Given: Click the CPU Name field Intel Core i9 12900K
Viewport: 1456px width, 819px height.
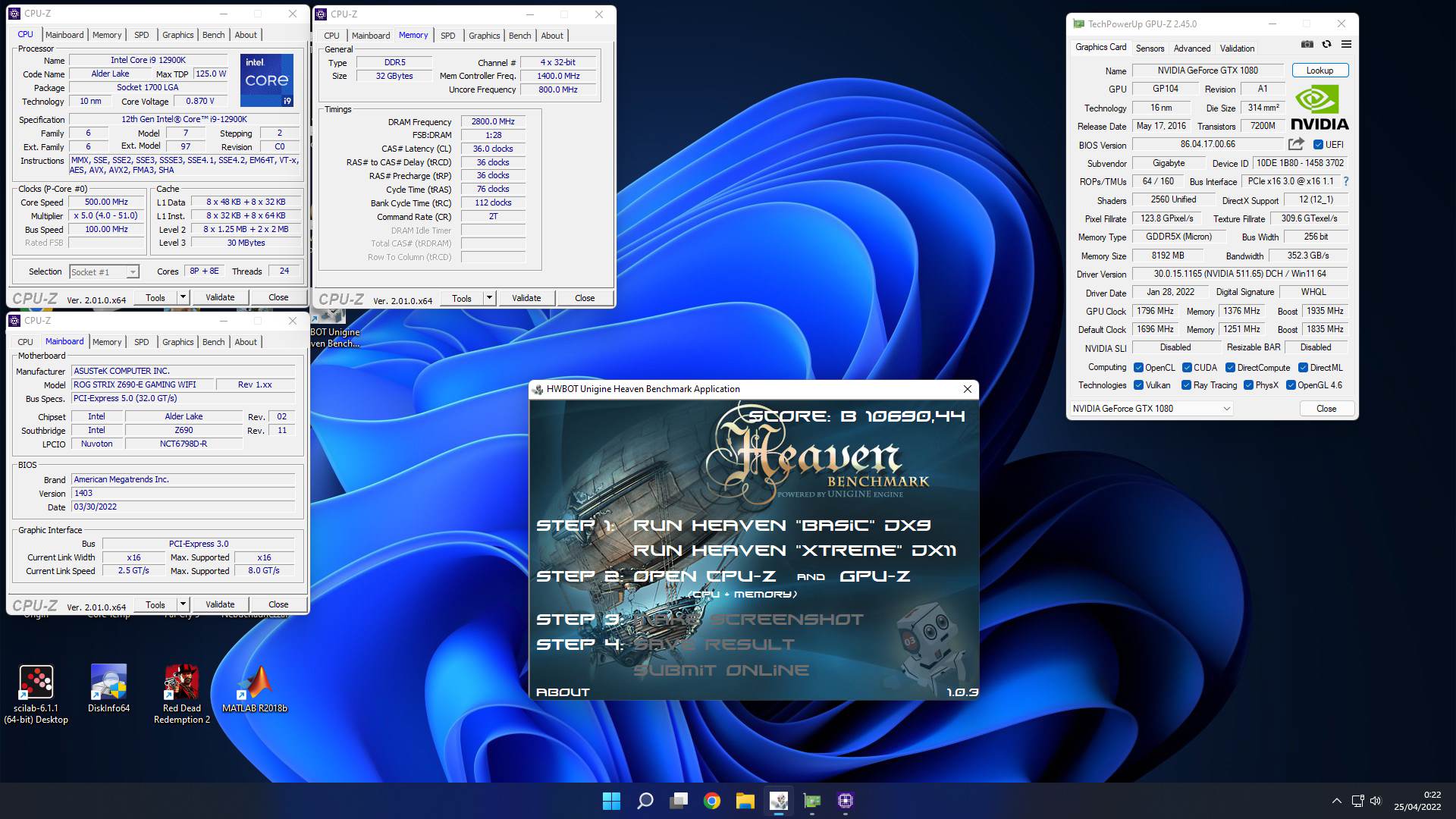Looking at the screenshot, I should click(x=148, y=60).
